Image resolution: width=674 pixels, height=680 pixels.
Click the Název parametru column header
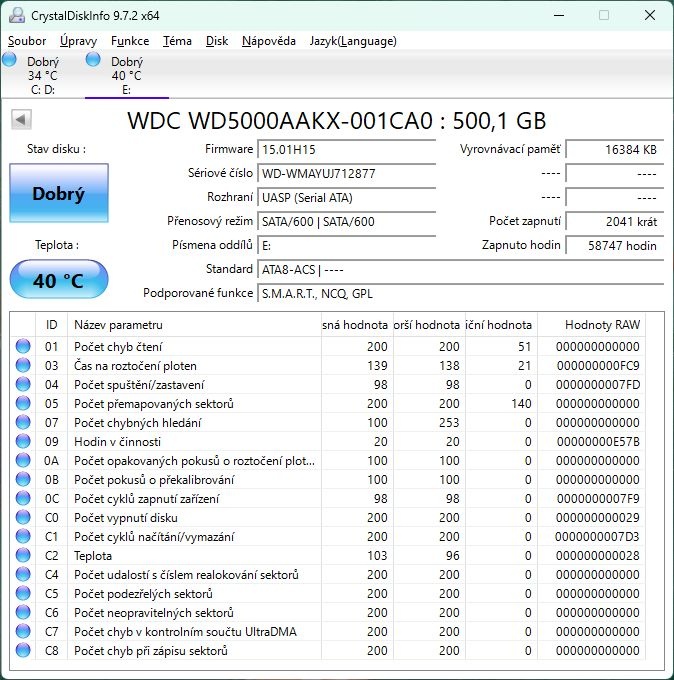pyautogui.click(x=194, y=325)
